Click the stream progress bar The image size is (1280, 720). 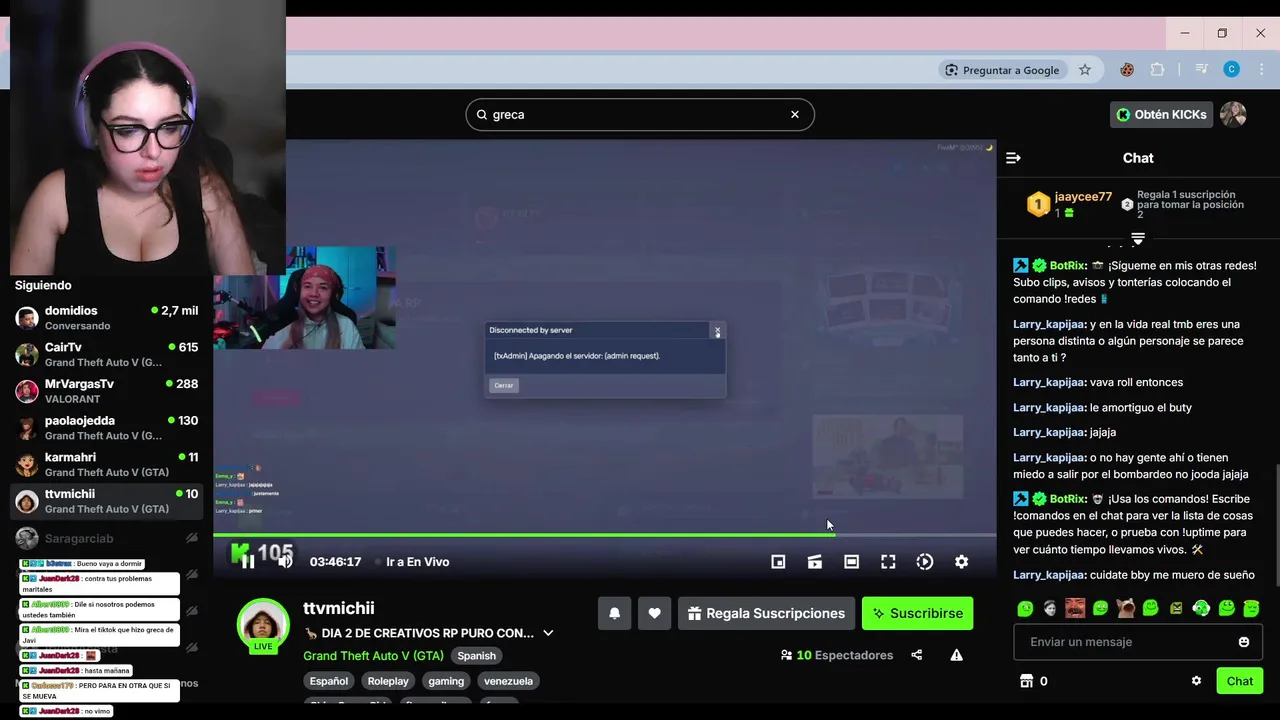tap(604, 535)
